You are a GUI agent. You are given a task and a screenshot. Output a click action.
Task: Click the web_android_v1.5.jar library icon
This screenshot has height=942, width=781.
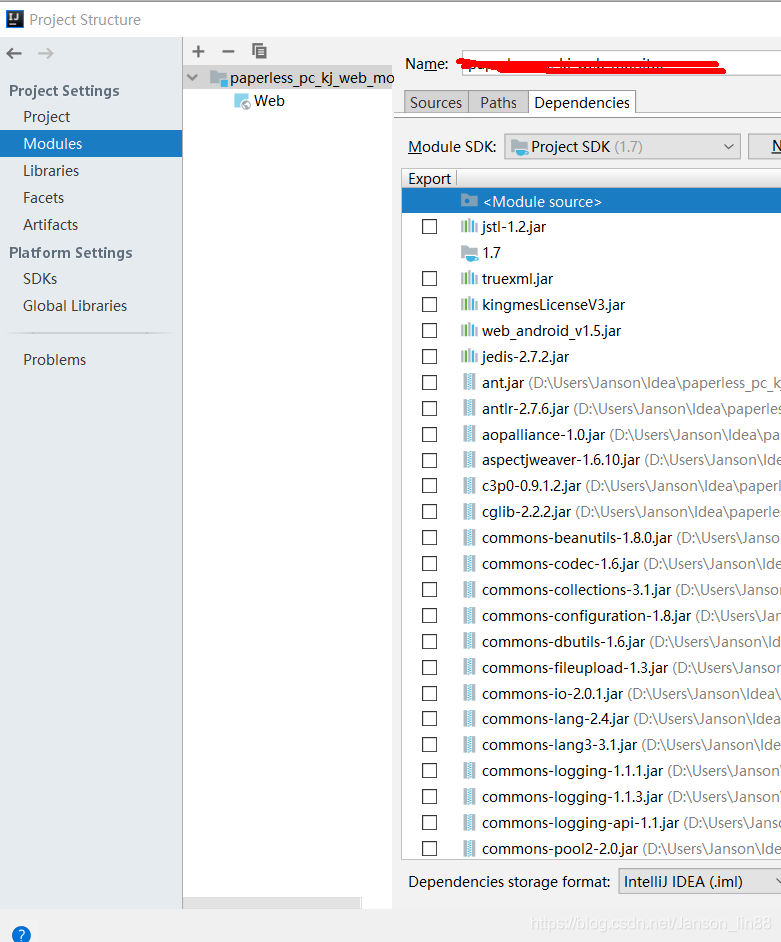[469, 330]
